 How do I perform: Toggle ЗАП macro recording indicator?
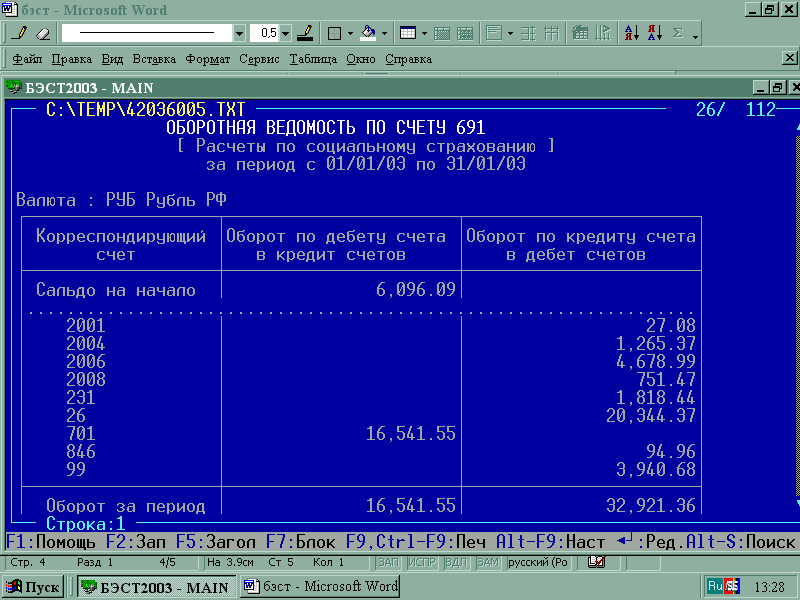coord(388,562)
